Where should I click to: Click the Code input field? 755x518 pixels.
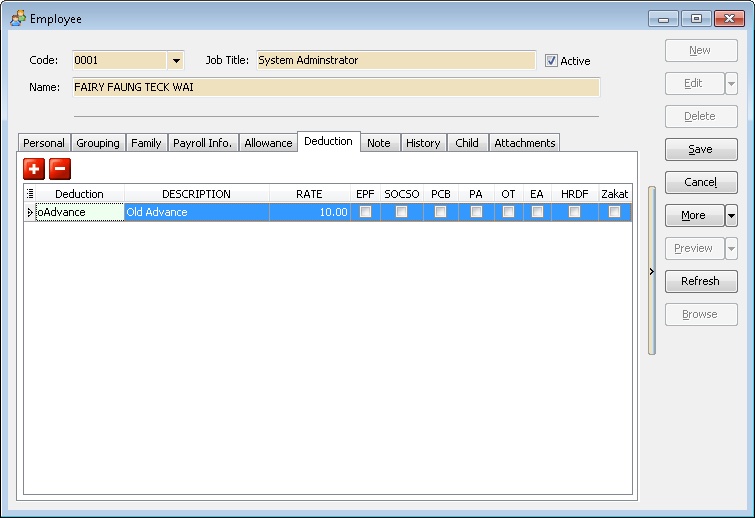pyautogui.click(x=119, y=61)
